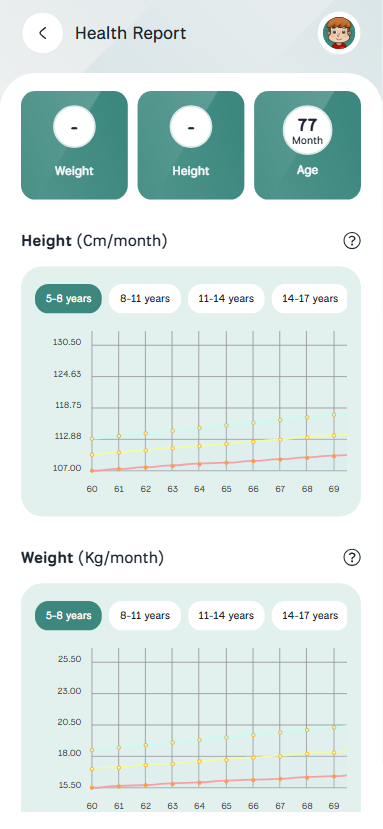Select 5-8 years in Height chart
The height and width of the screenshot is (829, 383).
(68, 299)
